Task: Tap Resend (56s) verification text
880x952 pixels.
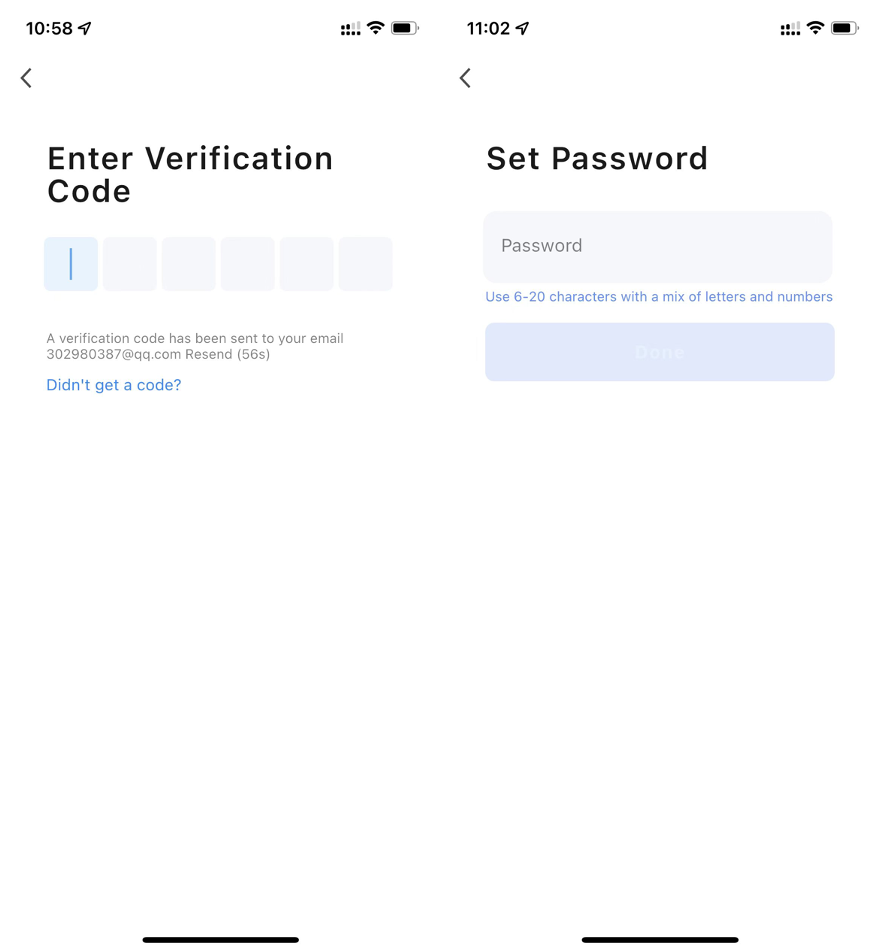Action: (x=227, y=354)
